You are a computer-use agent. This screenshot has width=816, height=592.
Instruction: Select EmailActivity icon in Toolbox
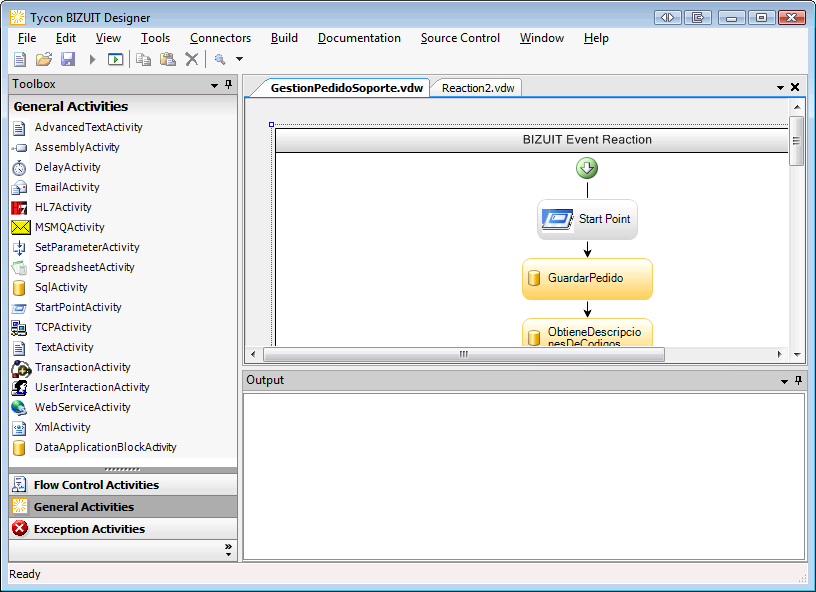click(x=19, y=187)
